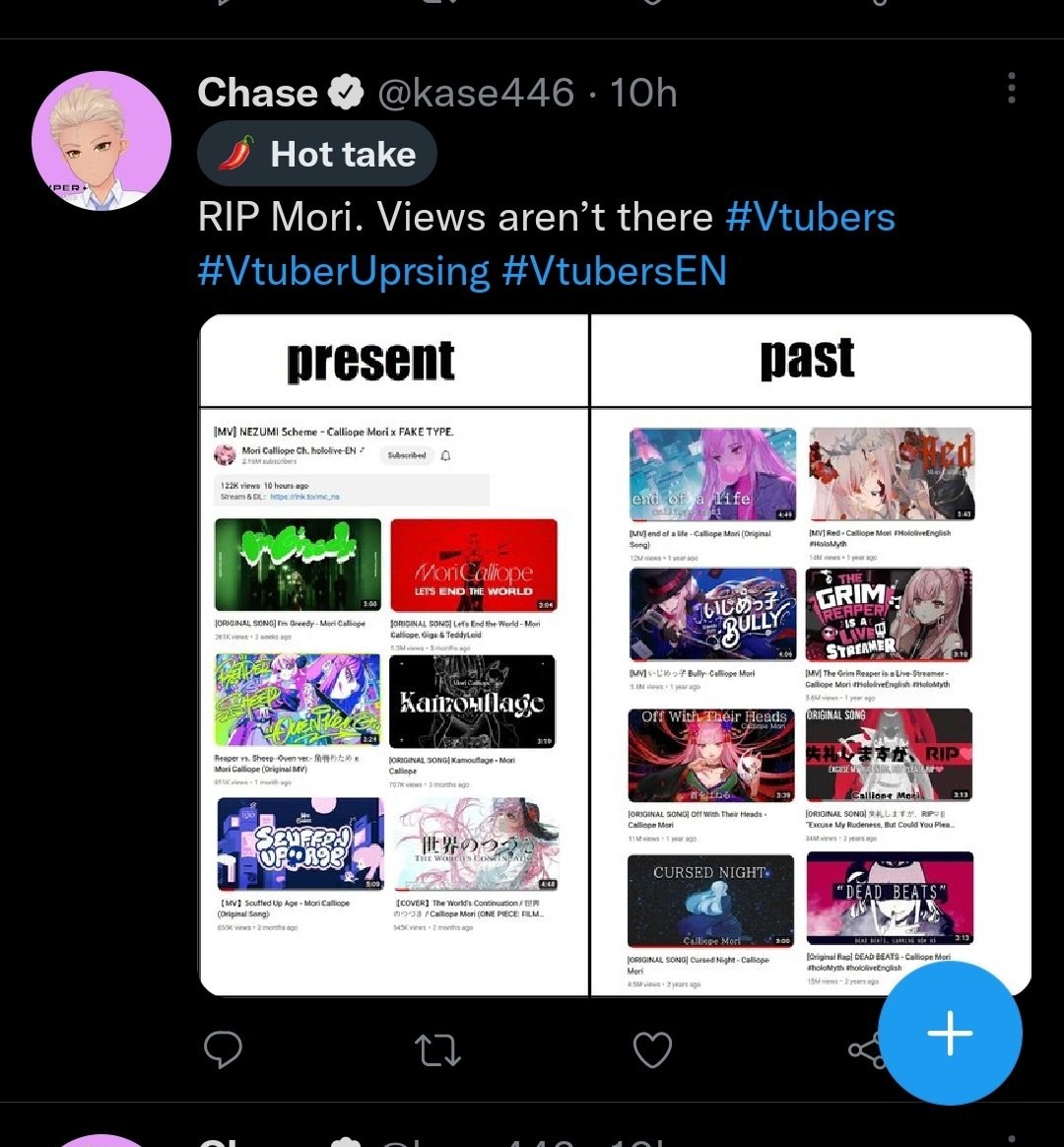Open the #Vtubers hashtag
The height and width of the screenshot is (1147, 1064).
810,217
